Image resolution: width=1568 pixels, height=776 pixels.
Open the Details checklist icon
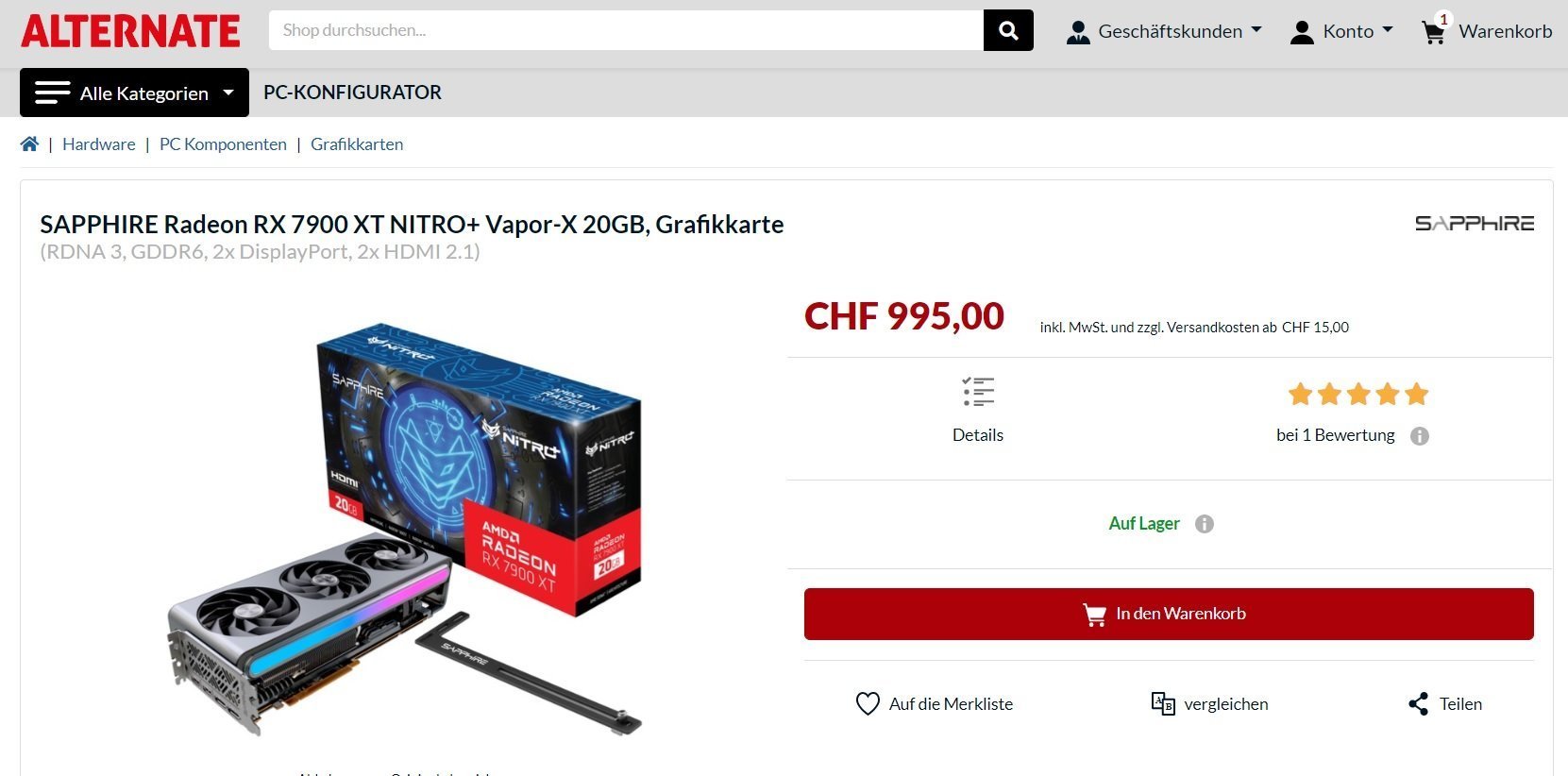point(978,392)
